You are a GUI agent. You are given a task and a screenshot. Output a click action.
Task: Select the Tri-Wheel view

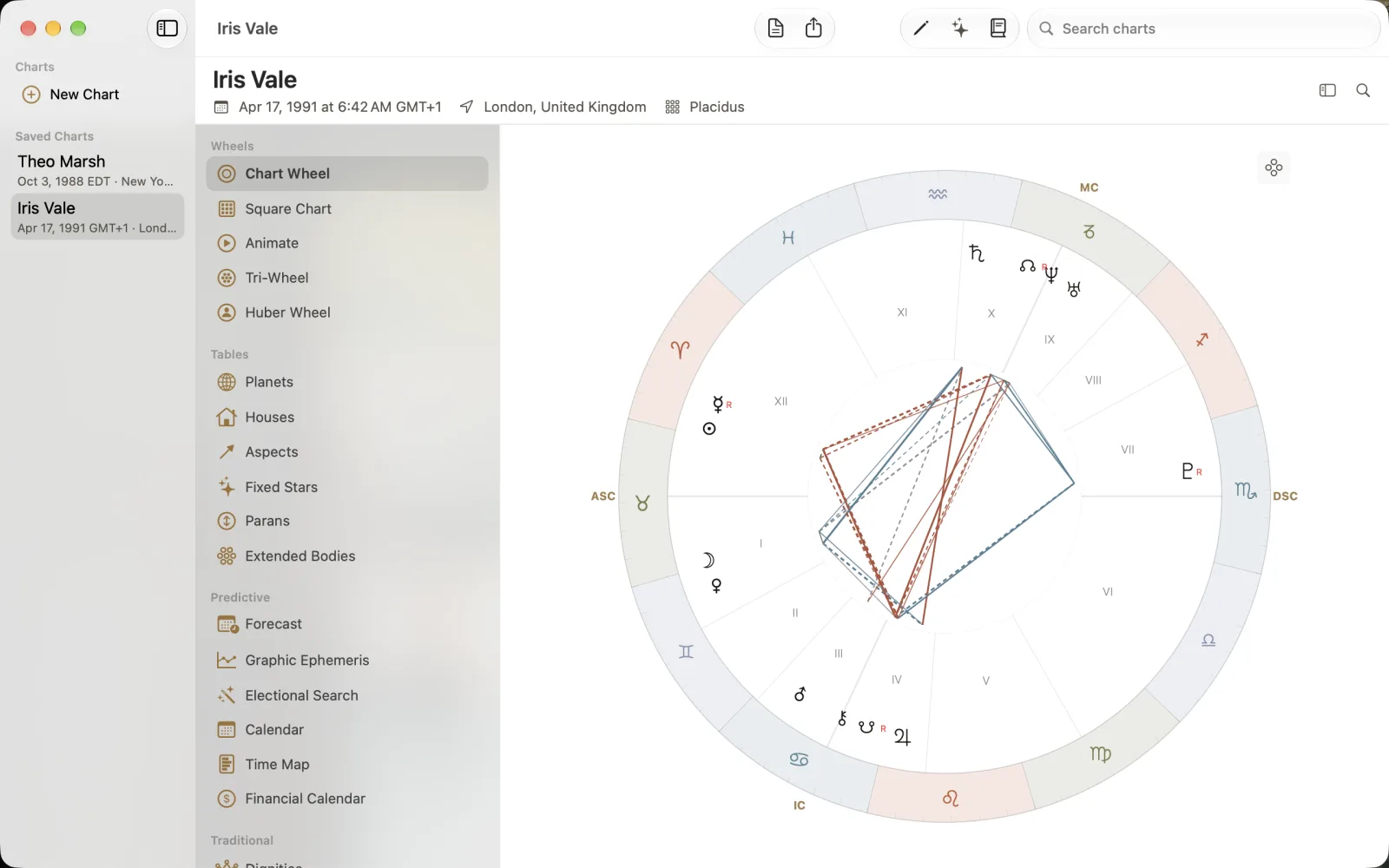[347, 278]
